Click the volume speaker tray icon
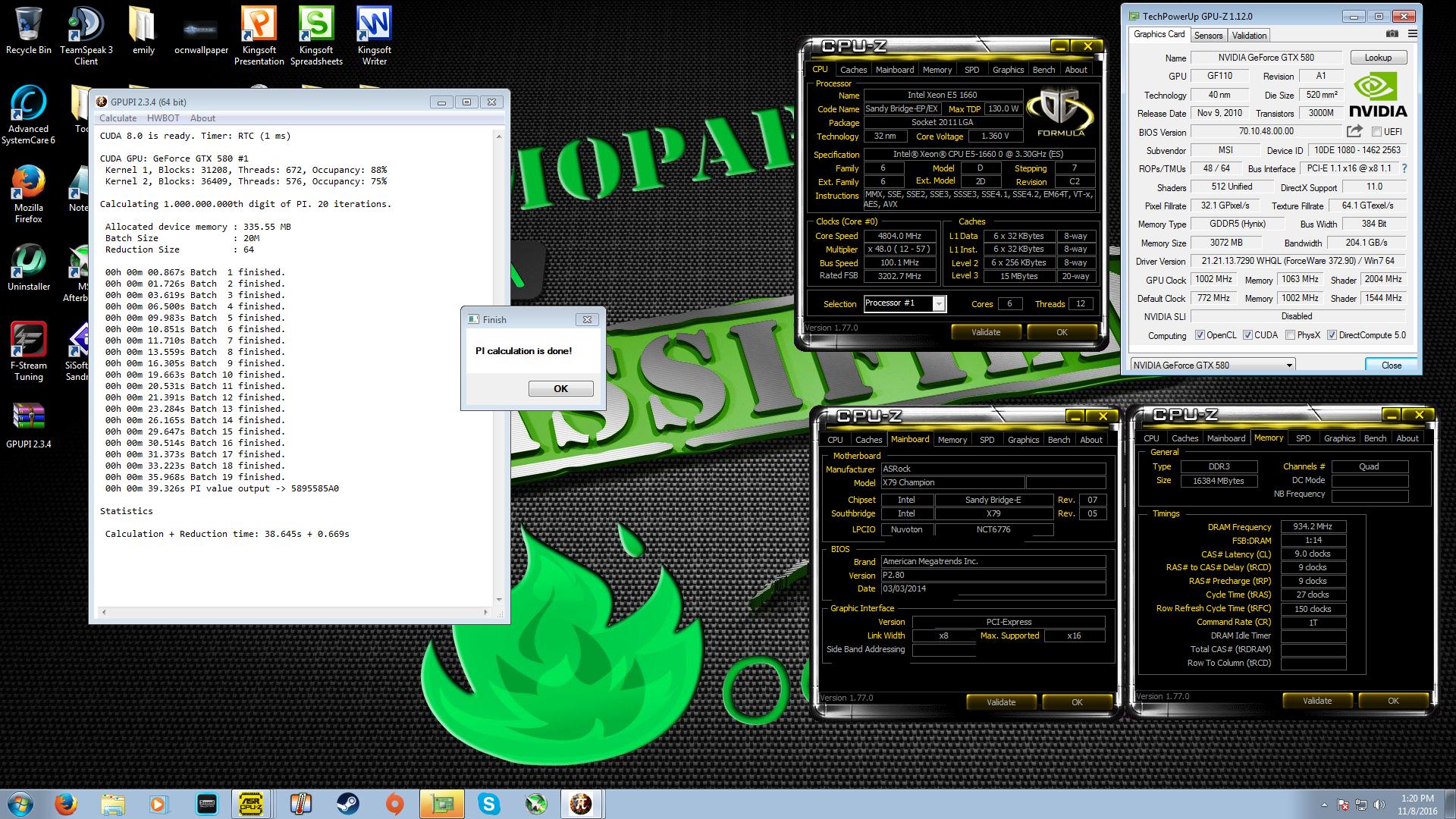1456x819 pixels. point(1379,805)
